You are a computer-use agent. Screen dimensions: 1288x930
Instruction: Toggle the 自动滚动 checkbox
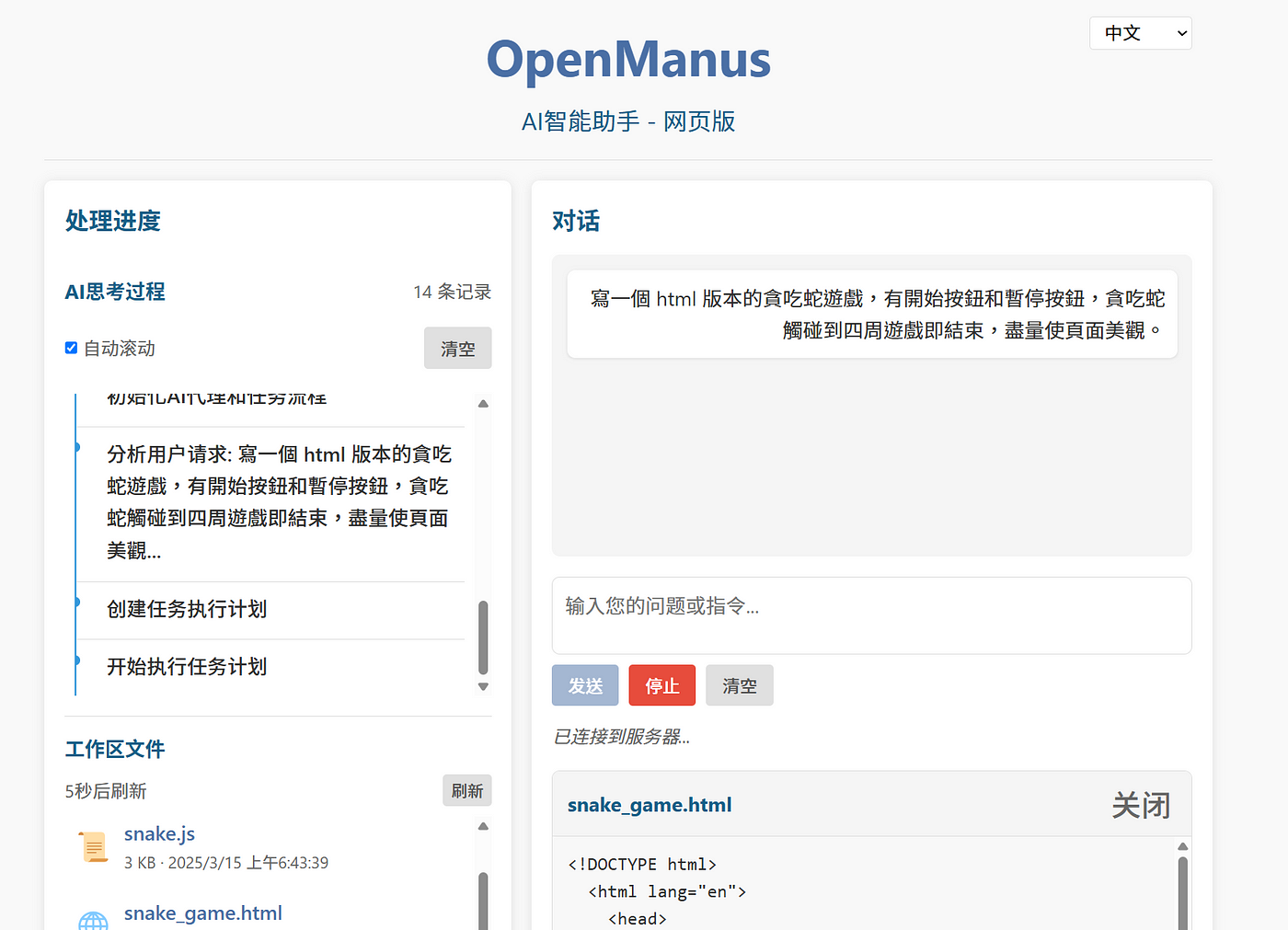tap(71, 348)
